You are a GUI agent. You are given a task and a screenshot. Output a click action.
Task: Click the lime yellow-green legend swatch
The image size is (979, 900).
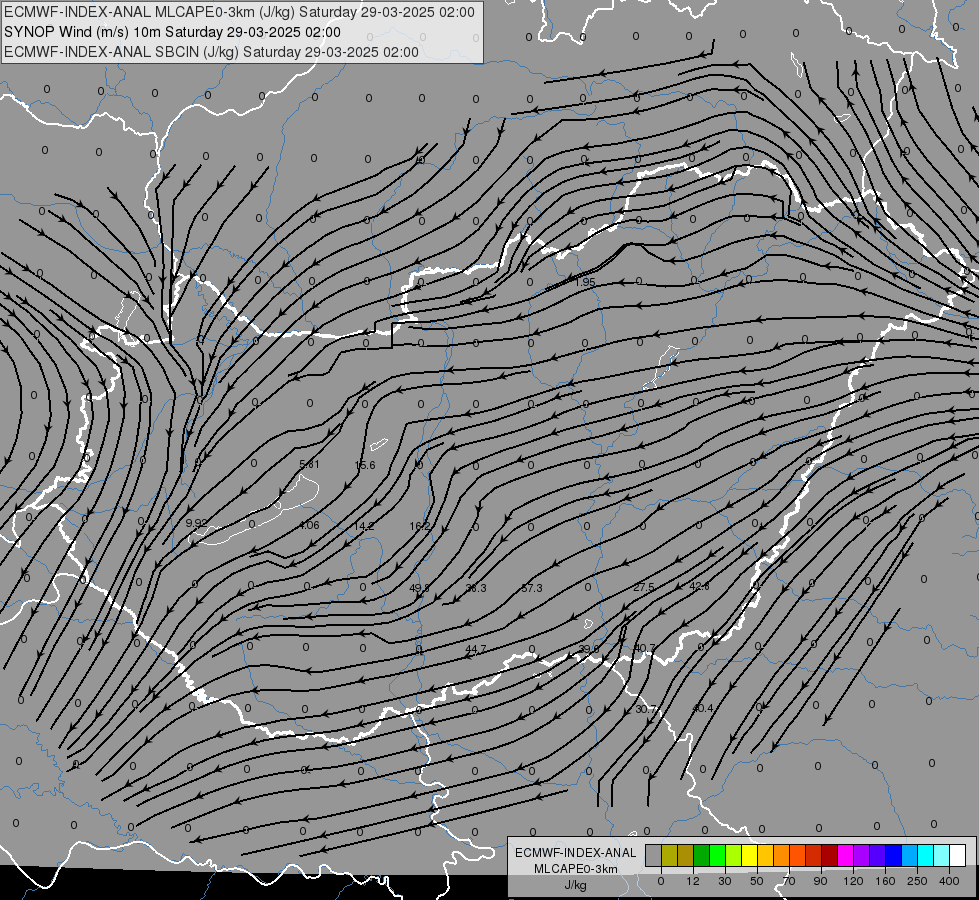click(x=734, y=855)
